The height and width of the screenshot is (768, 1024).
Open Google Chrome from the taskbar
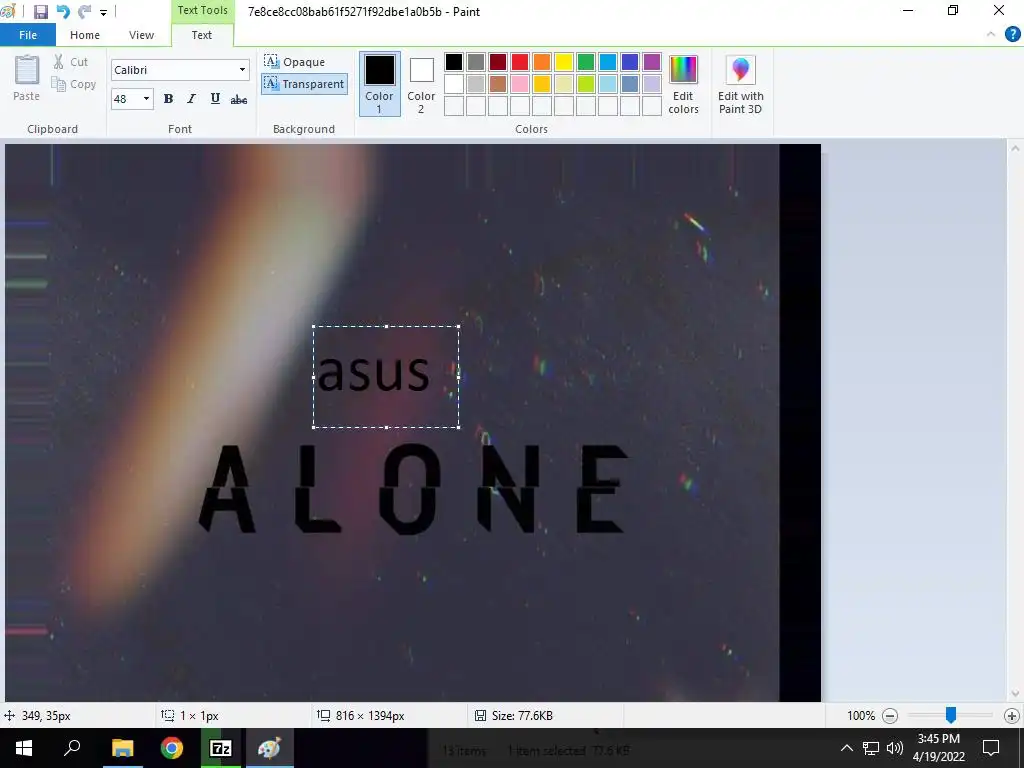(172, 748)
